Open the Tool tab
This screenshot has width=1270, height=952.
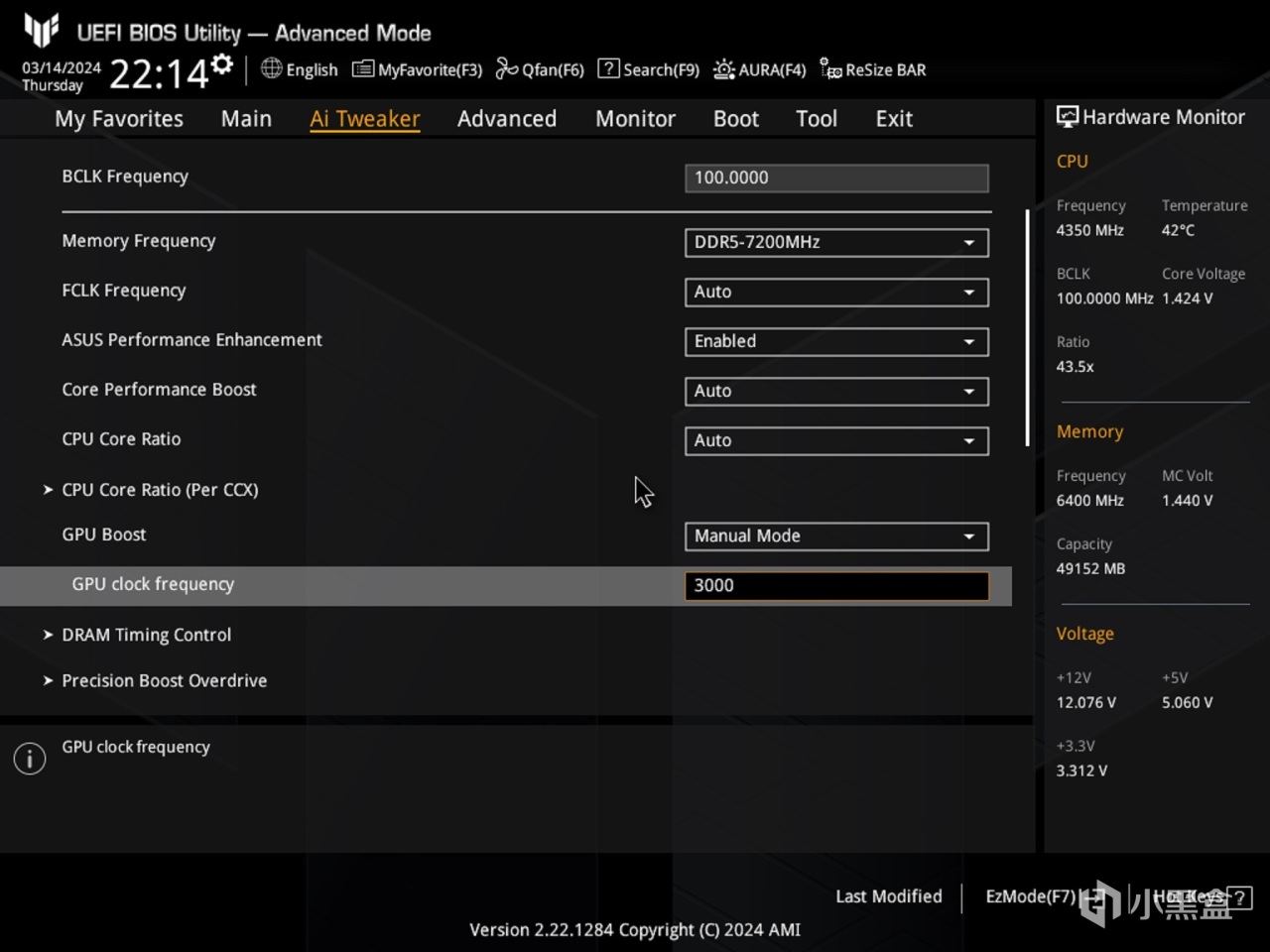pos(817,119)
